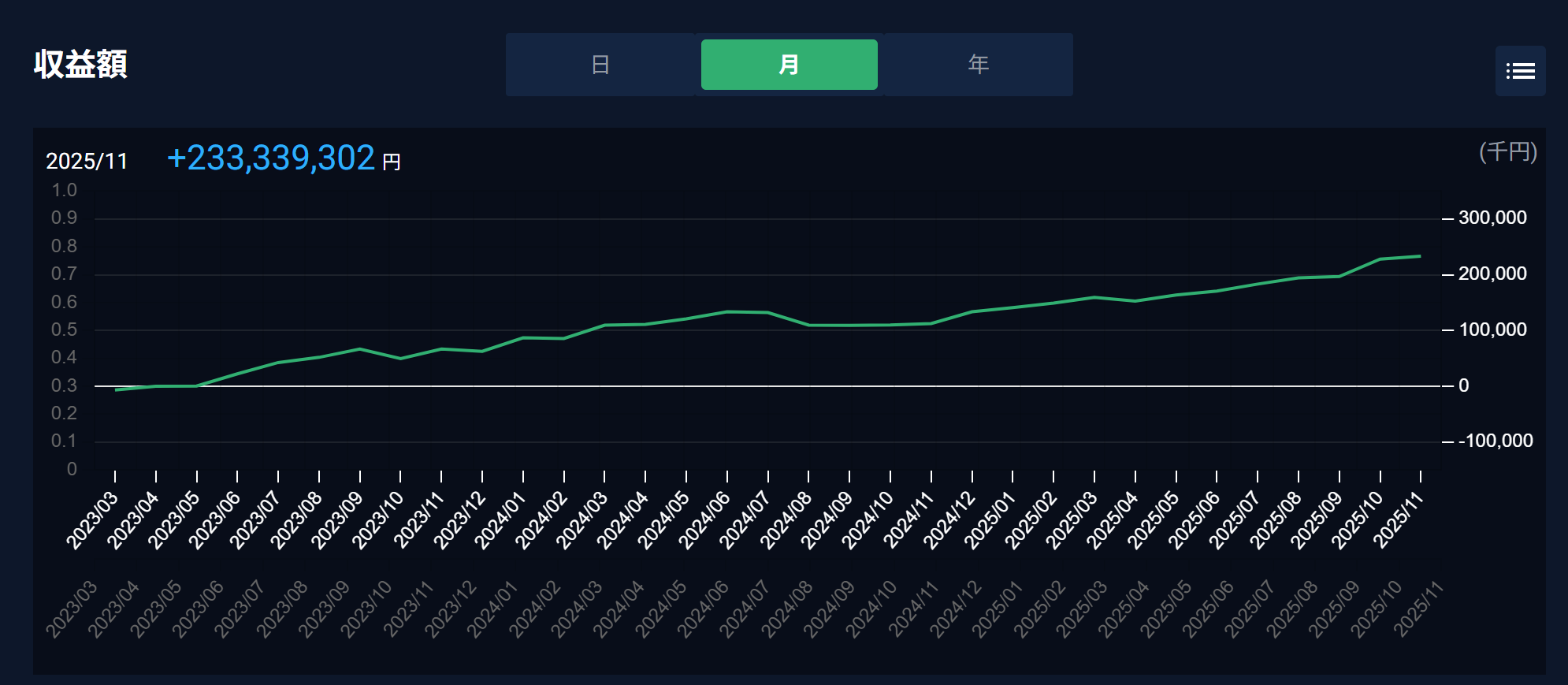Click the green line's start at 2023/03
The image size is (1568, 685).
point(116,389)
